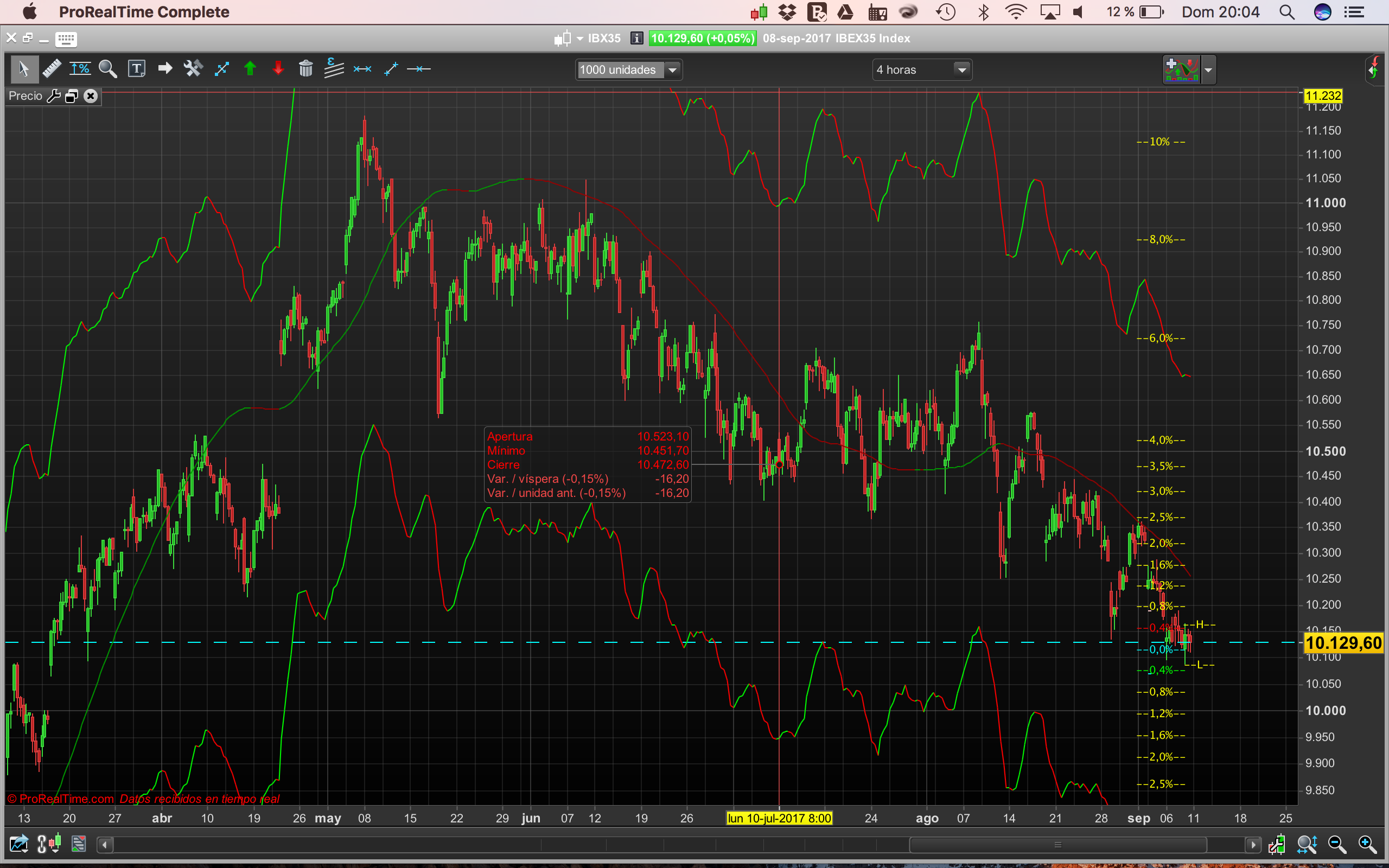The width and height of the screenshot is (1389, 868).
Task: Select the text annotation tool
Action: (136, 69)
